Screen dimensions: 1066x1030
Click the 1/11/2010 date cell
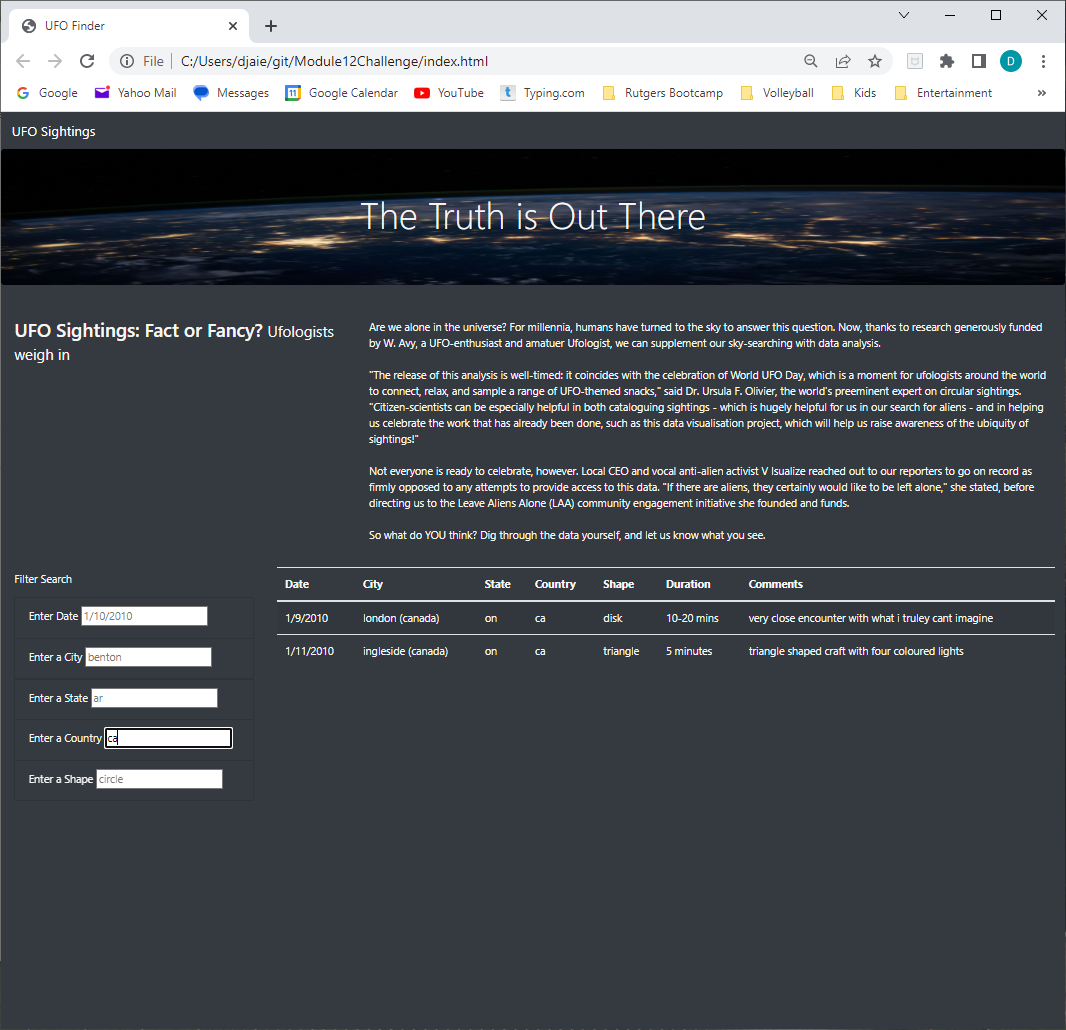(309, 651)
